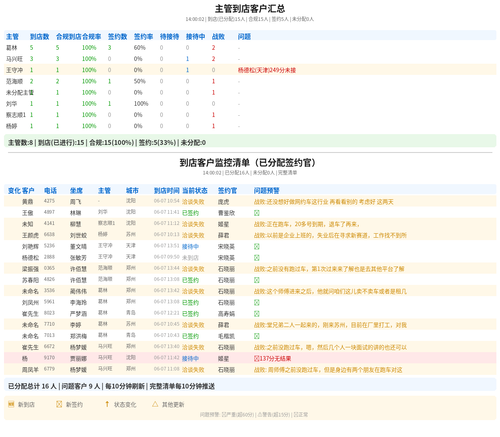Select the 当前状态 column header
Viewport: 500px width, 437px height.
click(195, 191)
